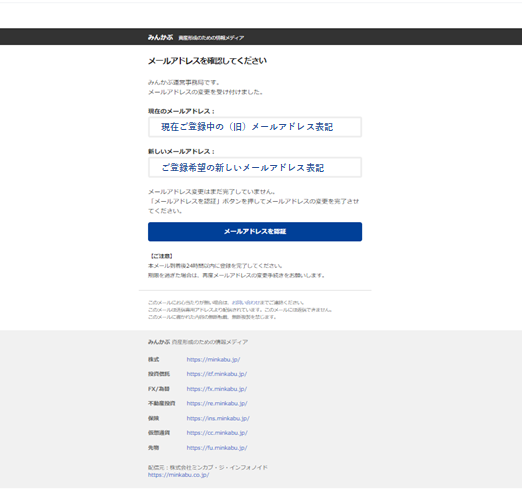Open https://fx.minkabu.jp/ link
This screenshot has width=522, height=499.
pyautogui.click(x=217, y=389)
